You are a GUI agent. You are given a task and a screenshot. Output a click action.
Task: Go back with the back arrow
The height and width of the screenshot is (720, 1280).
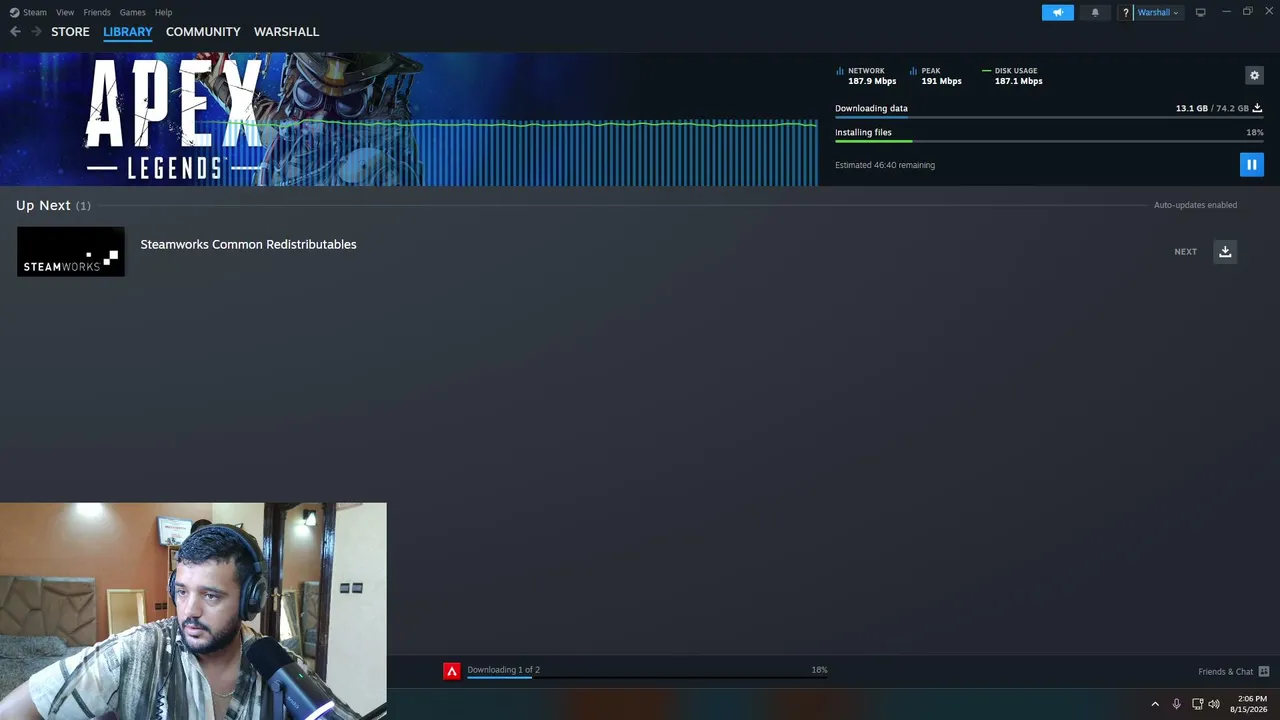click(x=15, y=32)
